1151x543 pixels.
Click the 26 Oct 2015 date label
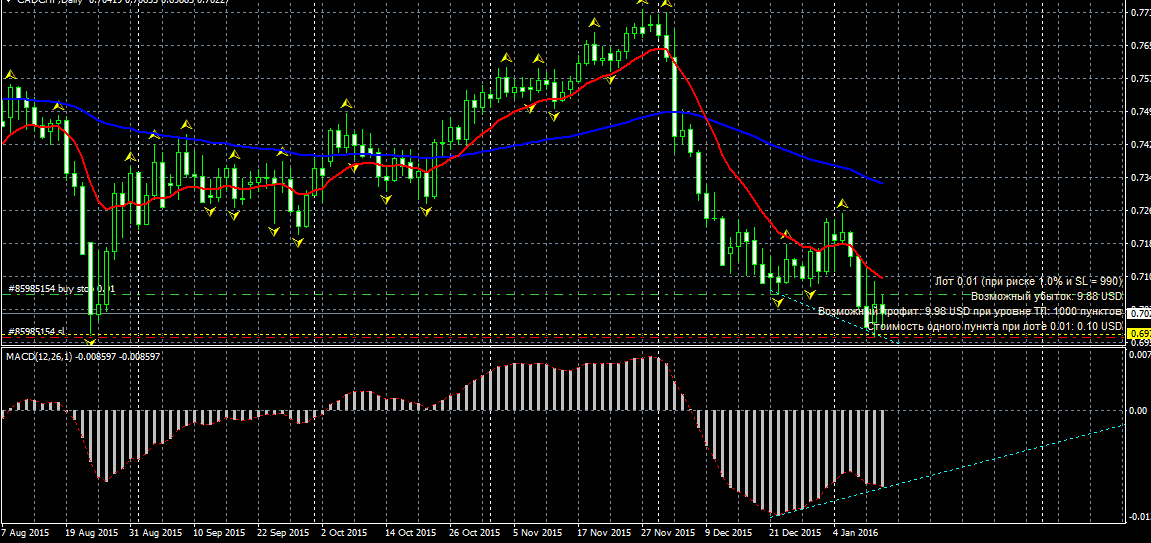tap(475, 532)
